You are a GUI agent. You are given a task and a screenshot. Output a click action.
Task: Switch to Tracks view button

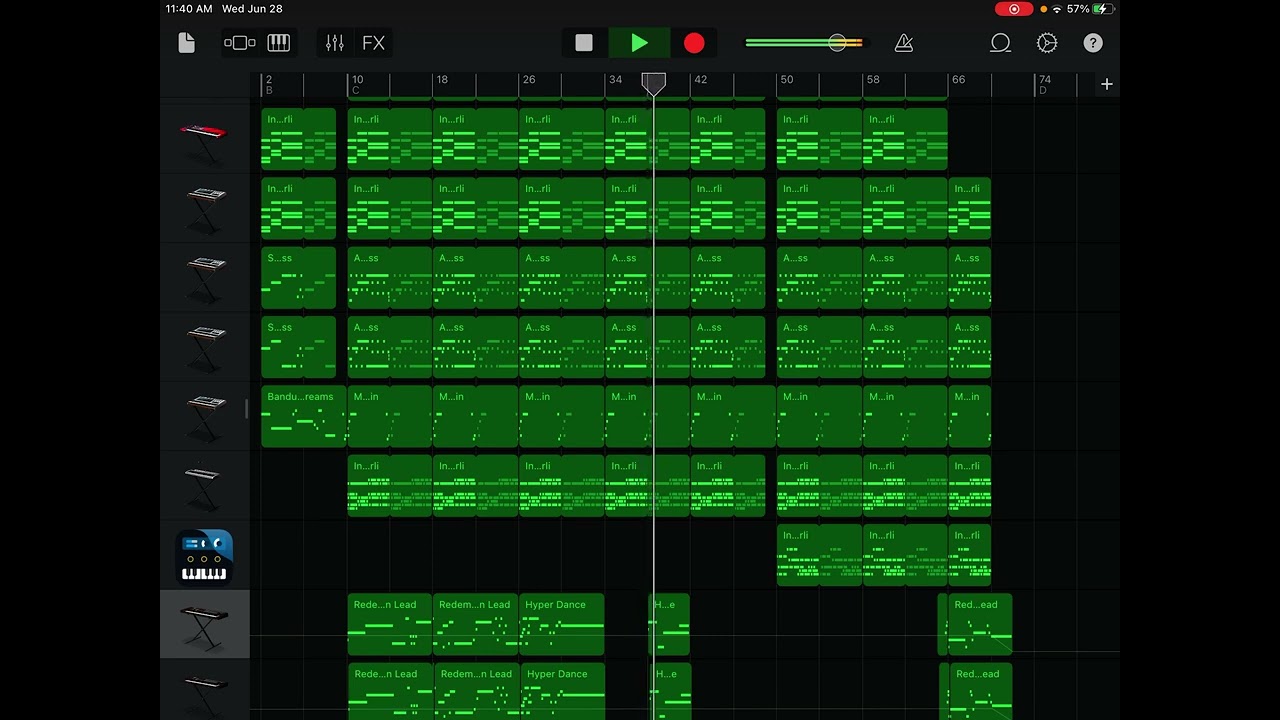(x=239, y=43)
